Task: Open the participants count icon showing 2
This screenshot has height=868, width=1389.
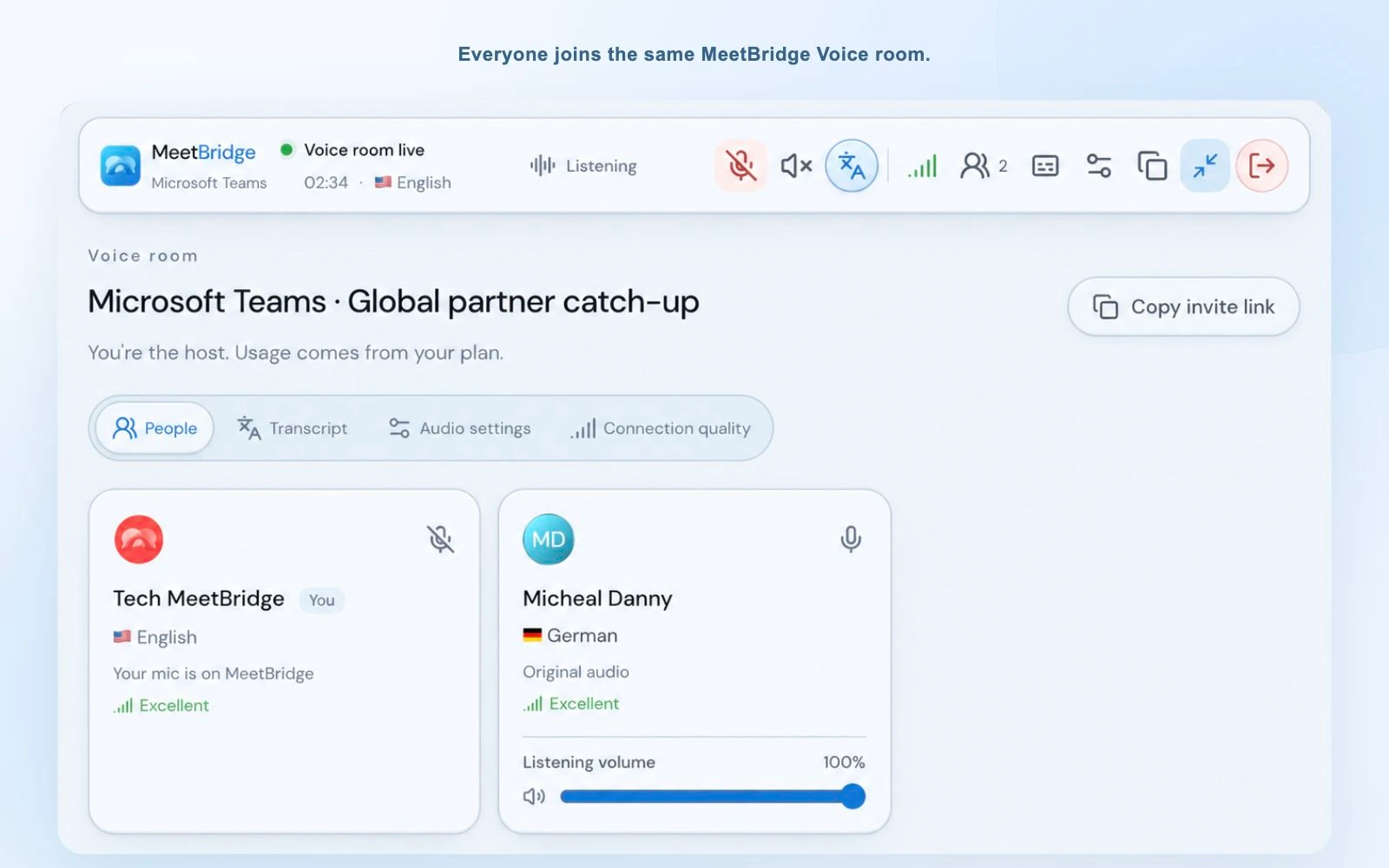Action: click(x=984, y=165)
